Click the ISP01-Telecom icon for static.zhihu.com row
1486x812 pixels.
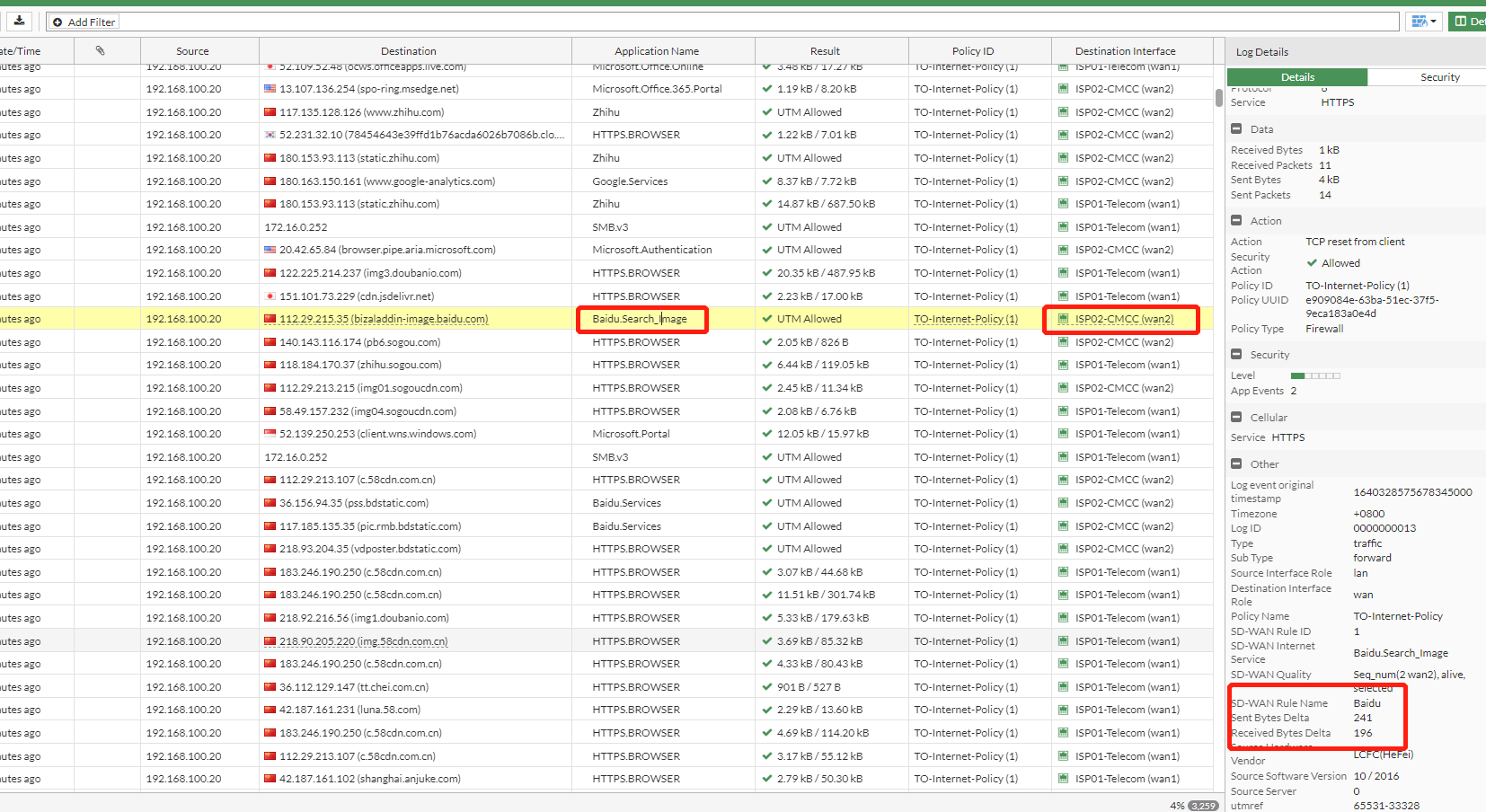coord(1066,203)
